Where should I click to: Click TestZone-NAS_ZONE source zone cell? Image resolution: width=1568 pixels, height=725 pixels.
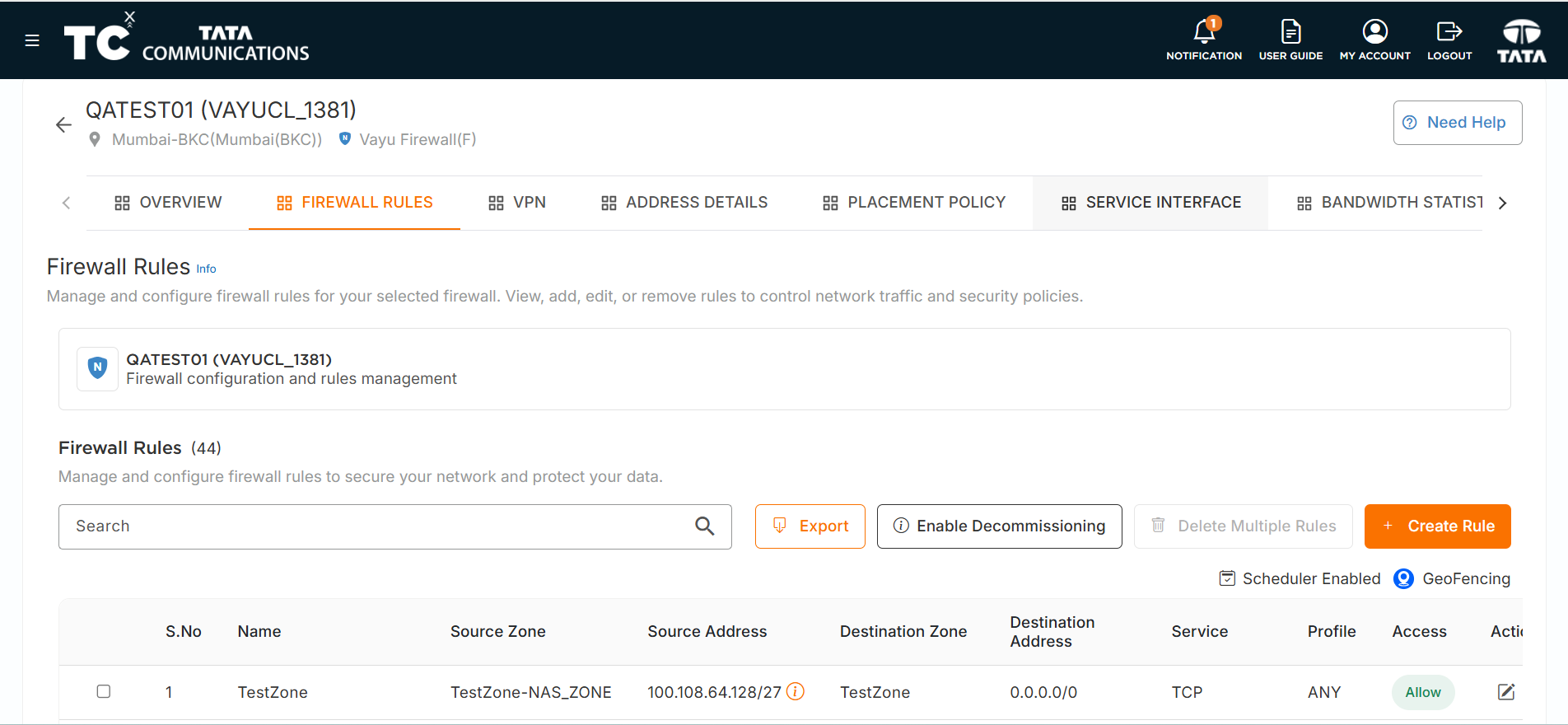(x=530, y=692)
